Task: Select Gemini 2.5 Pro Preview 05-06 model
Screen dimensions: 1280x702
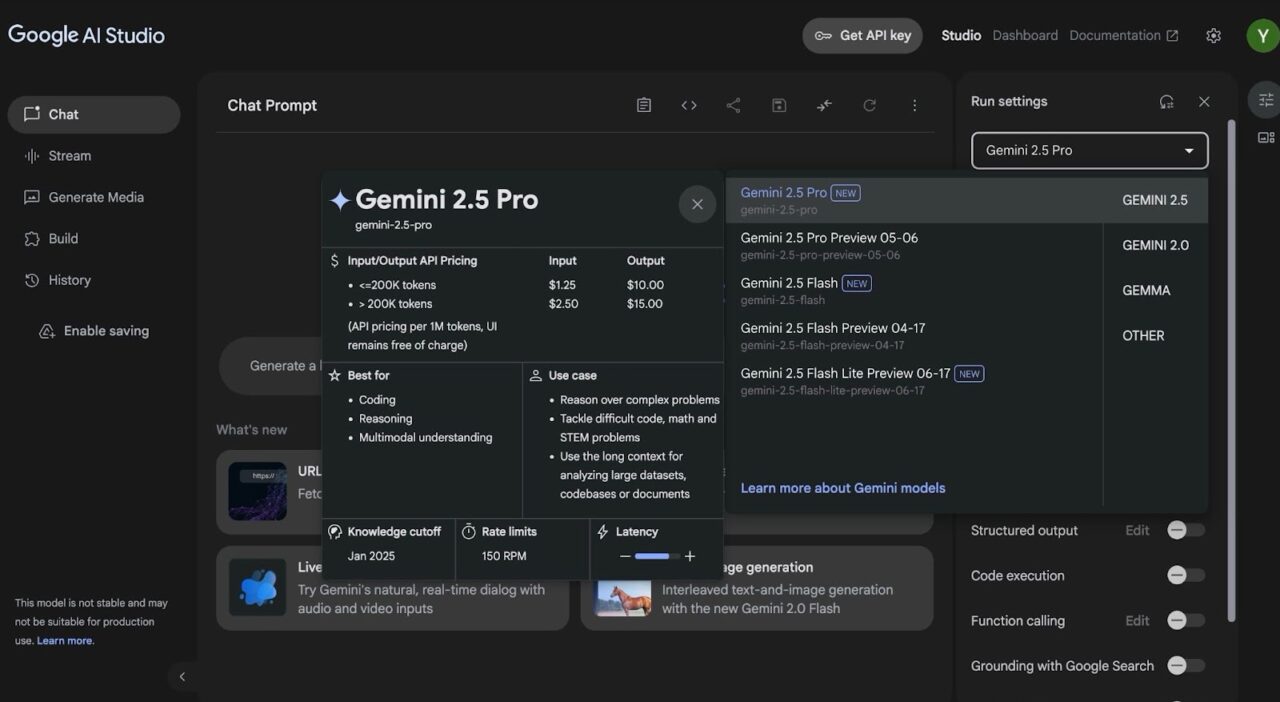Action: pos(914,245)
